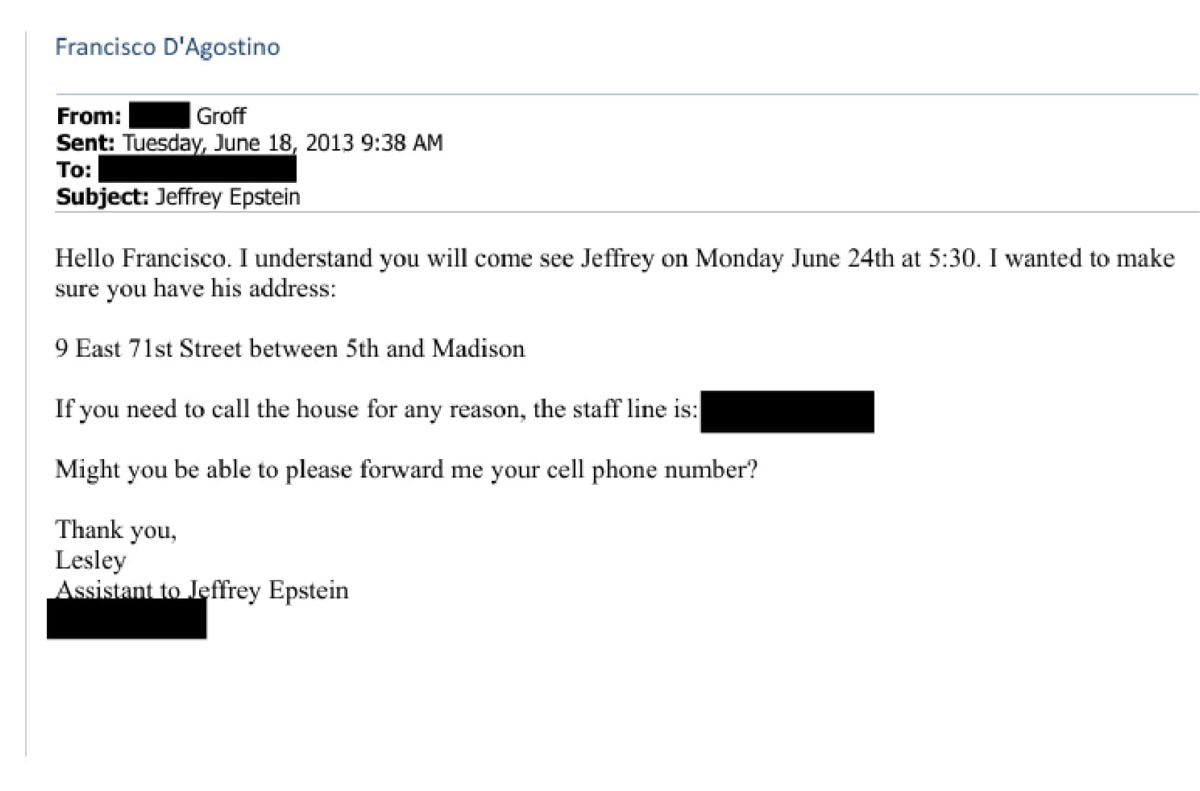
Task: Select the redacted sender first name box
Action: [x=159, y=116]
